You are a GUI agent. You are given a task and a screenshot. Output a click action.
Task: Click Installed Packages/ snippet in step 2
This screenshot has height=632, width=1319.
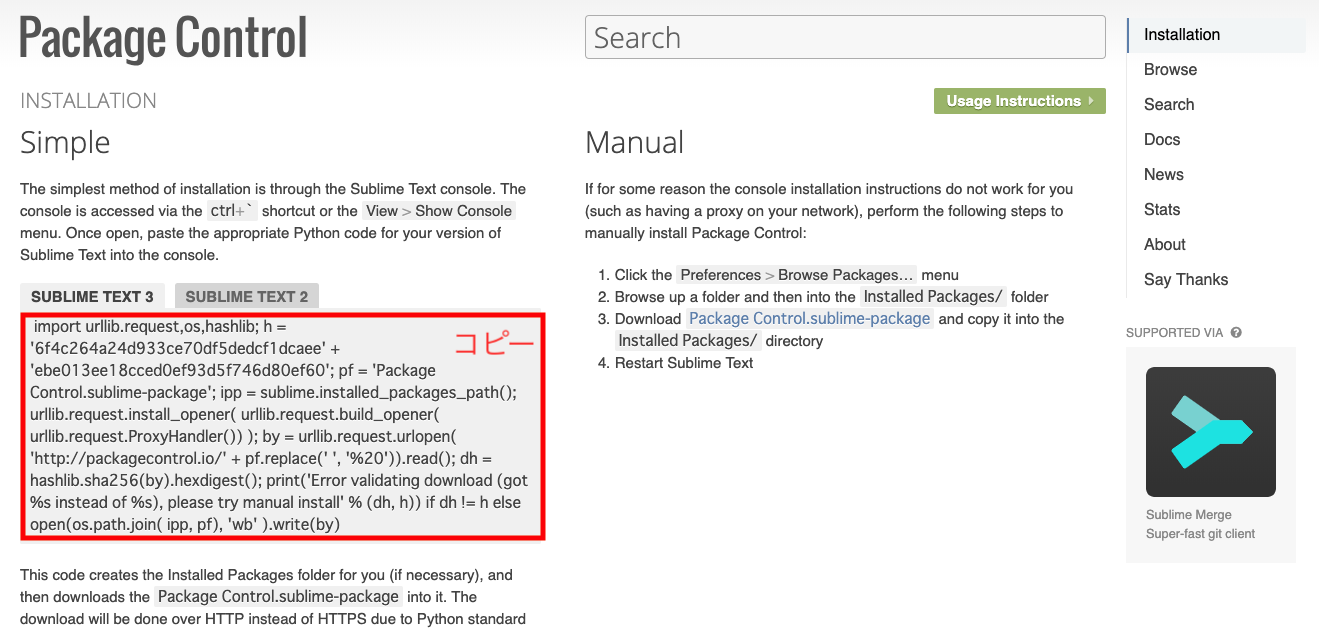[x=933, y=297]
